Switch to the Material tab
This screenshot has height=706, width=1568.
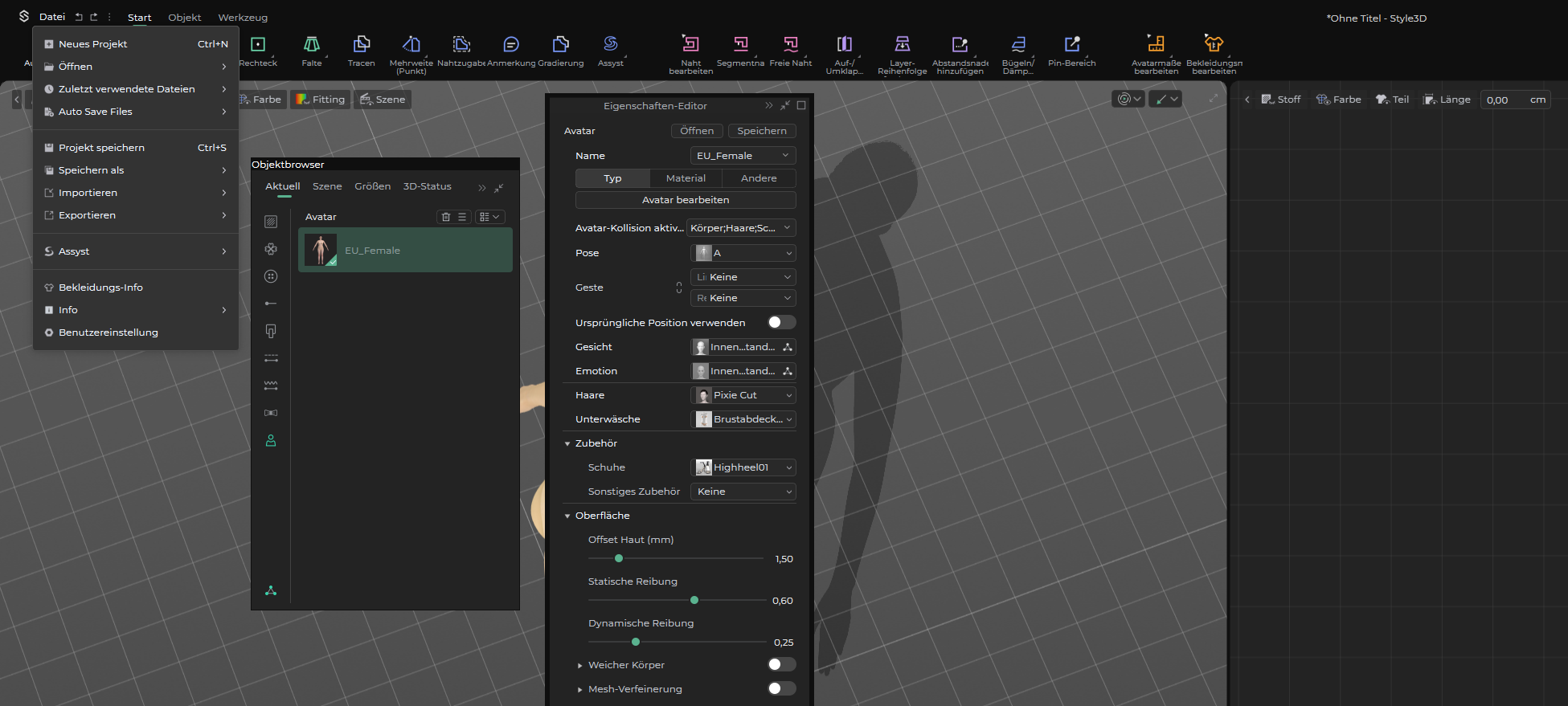point(686,178)
